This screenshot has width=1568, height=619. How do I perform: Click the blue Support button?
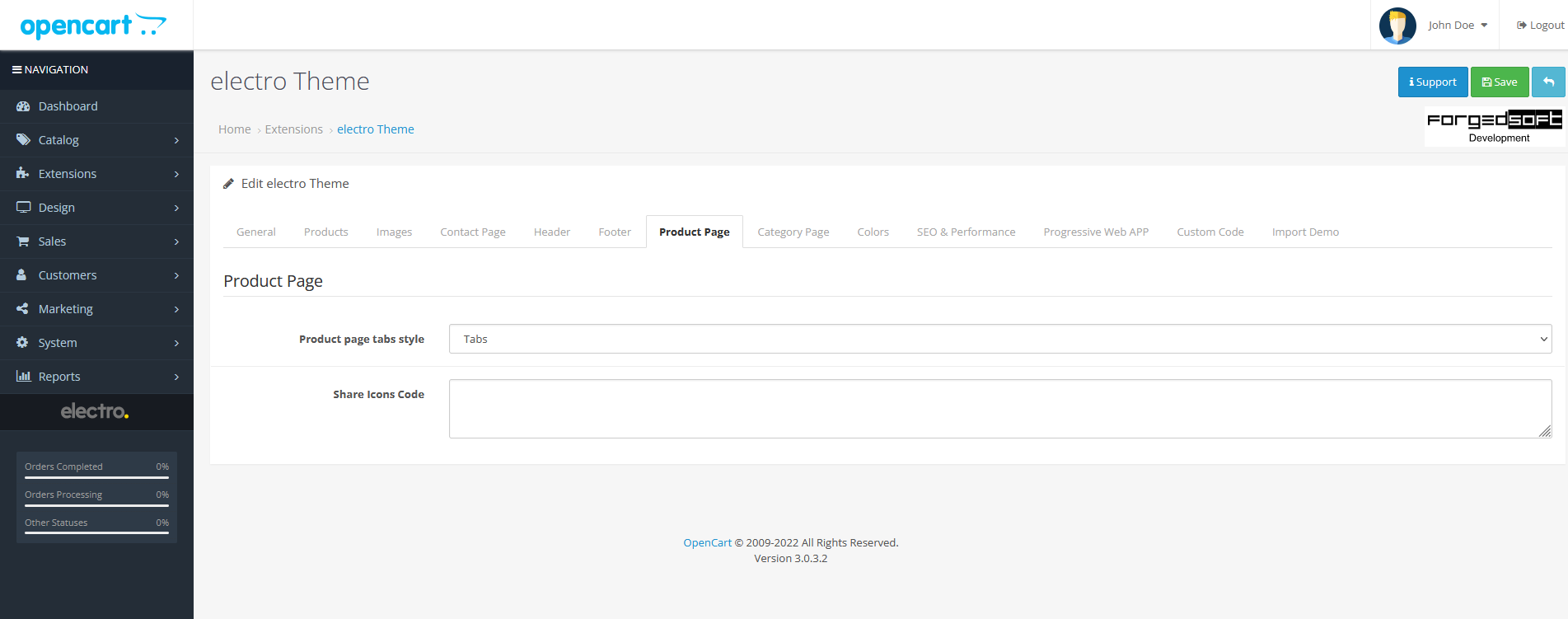[1433, 82]
